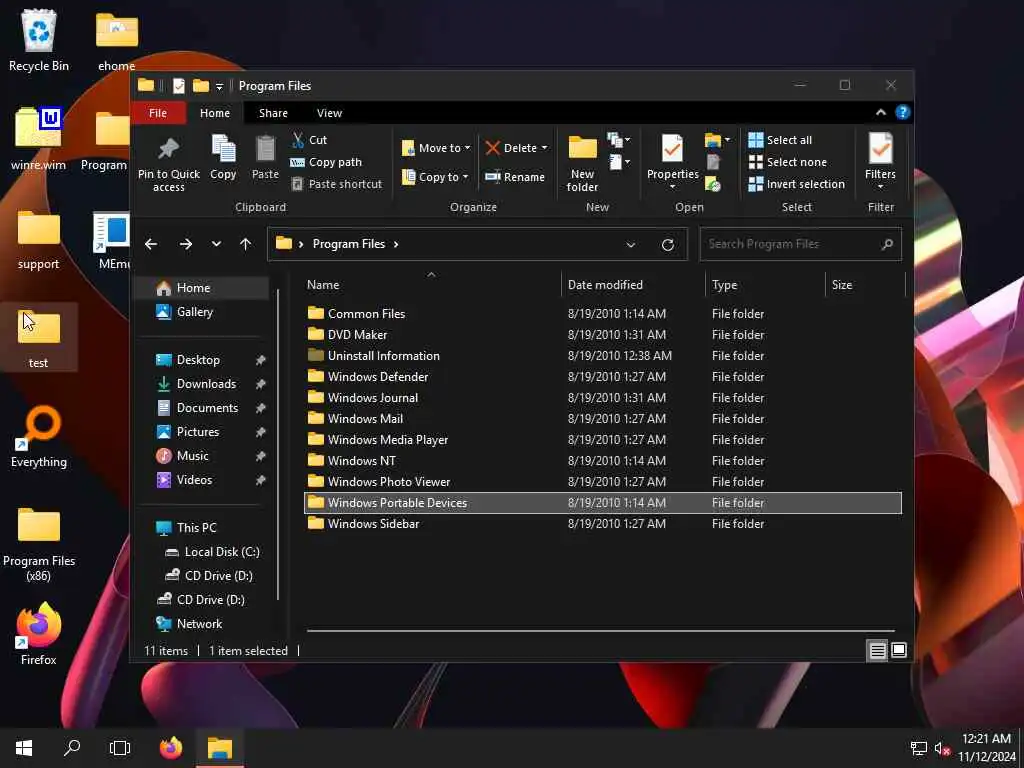Refresh the Program Files folder view
The height and width of the screenshot is (768, 1024).
click(667, 245)
